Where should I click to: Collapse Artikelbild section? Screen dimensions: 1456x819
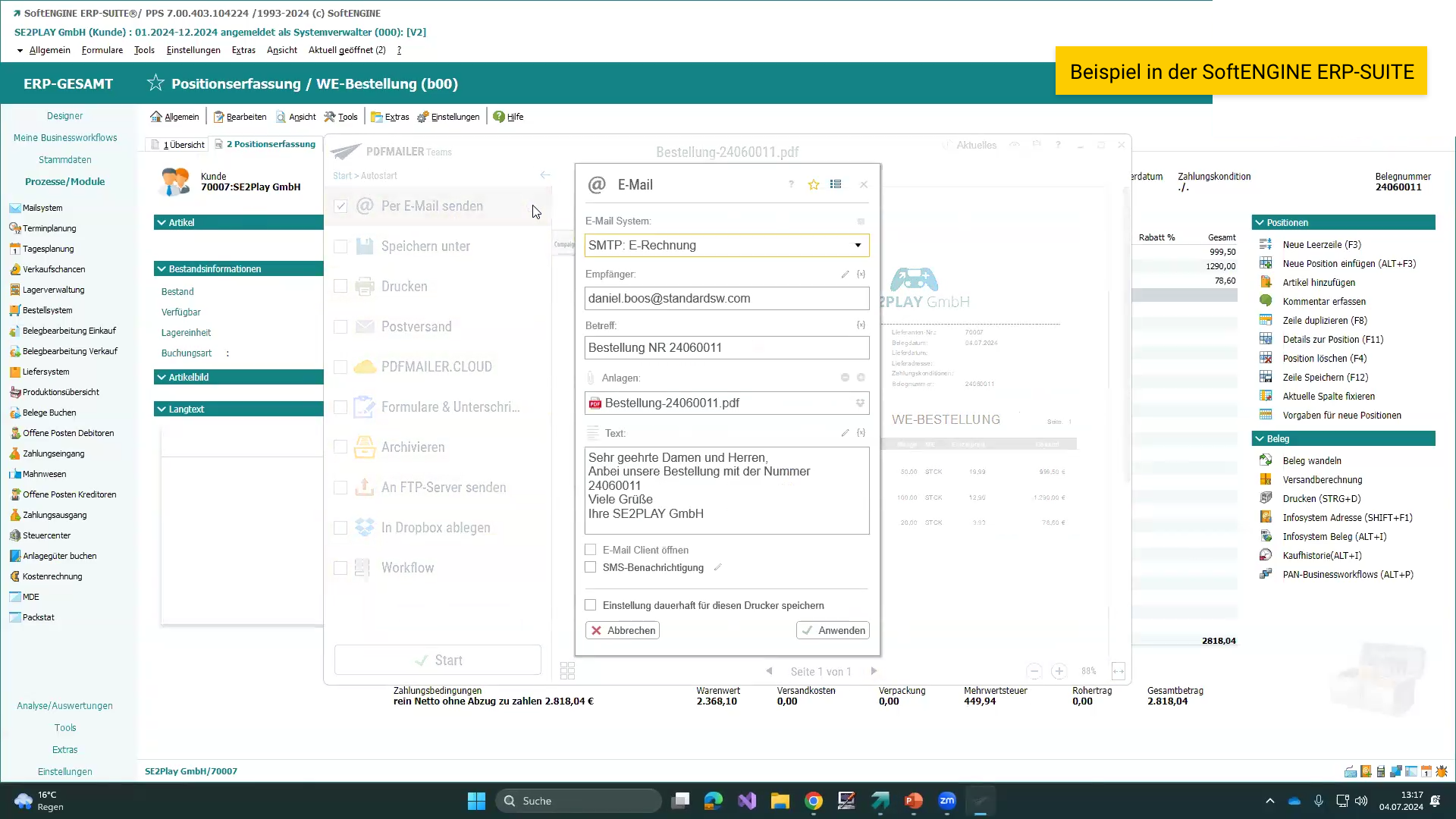(x=162, y=377)
